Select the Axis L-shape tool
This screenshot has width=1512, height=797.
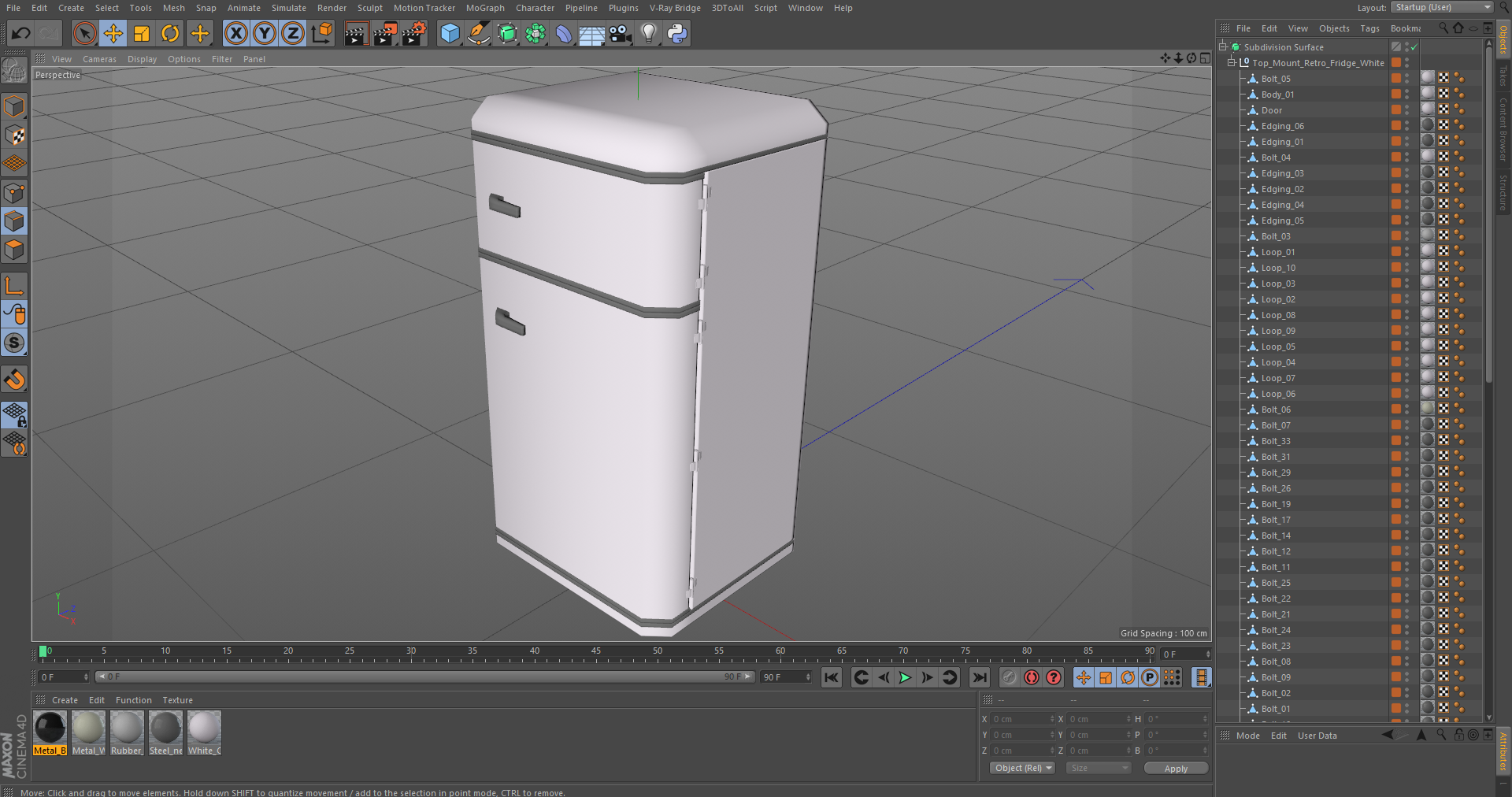[15, 285]
